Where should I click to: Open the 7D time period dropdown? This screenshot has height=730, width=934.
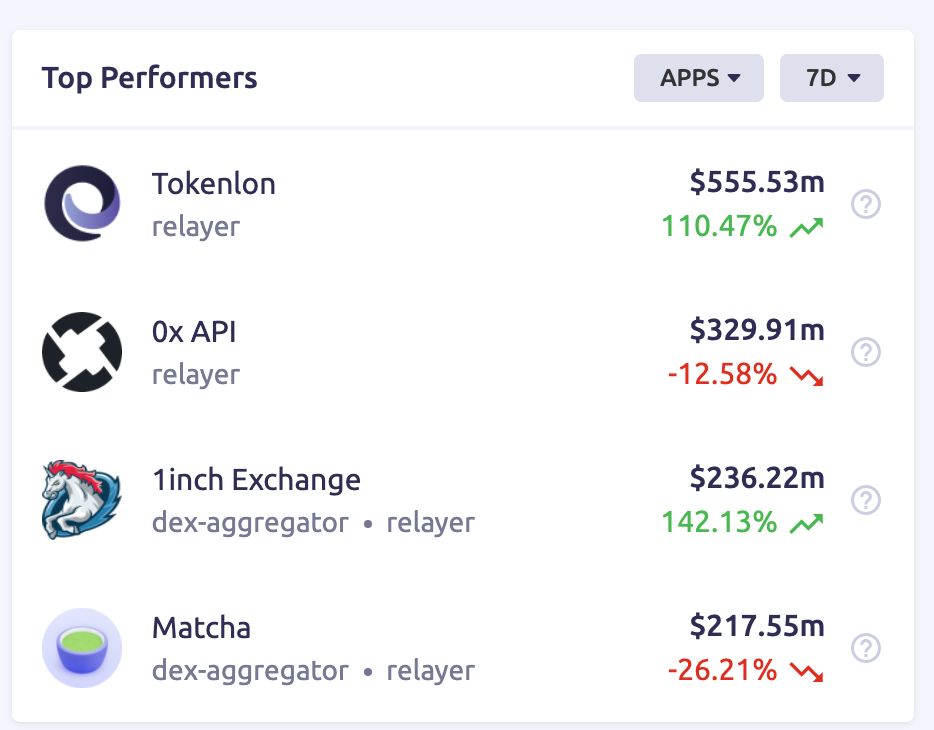tap(832, 78)
